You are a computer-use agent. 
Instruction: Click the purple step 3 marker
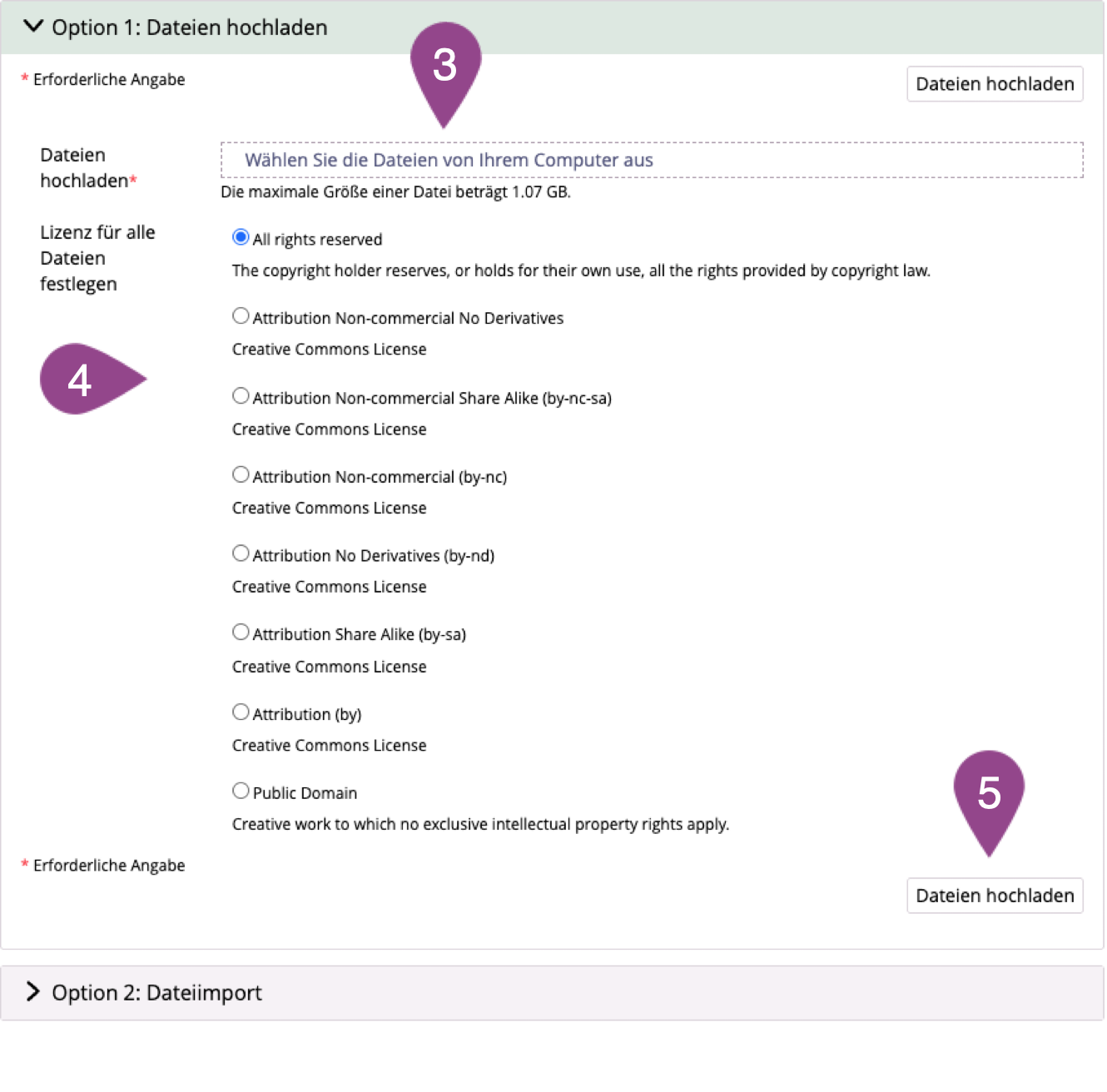click(x=445, y=67)
